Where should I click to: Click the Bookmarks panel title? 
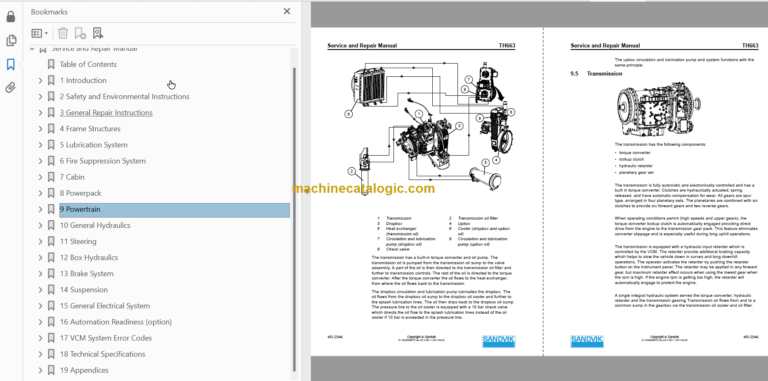point(49,12)
